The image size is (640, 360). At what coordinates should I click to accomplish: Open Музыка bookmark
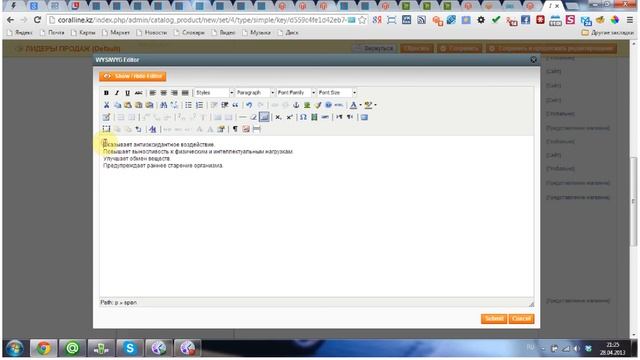pos(257,32)
